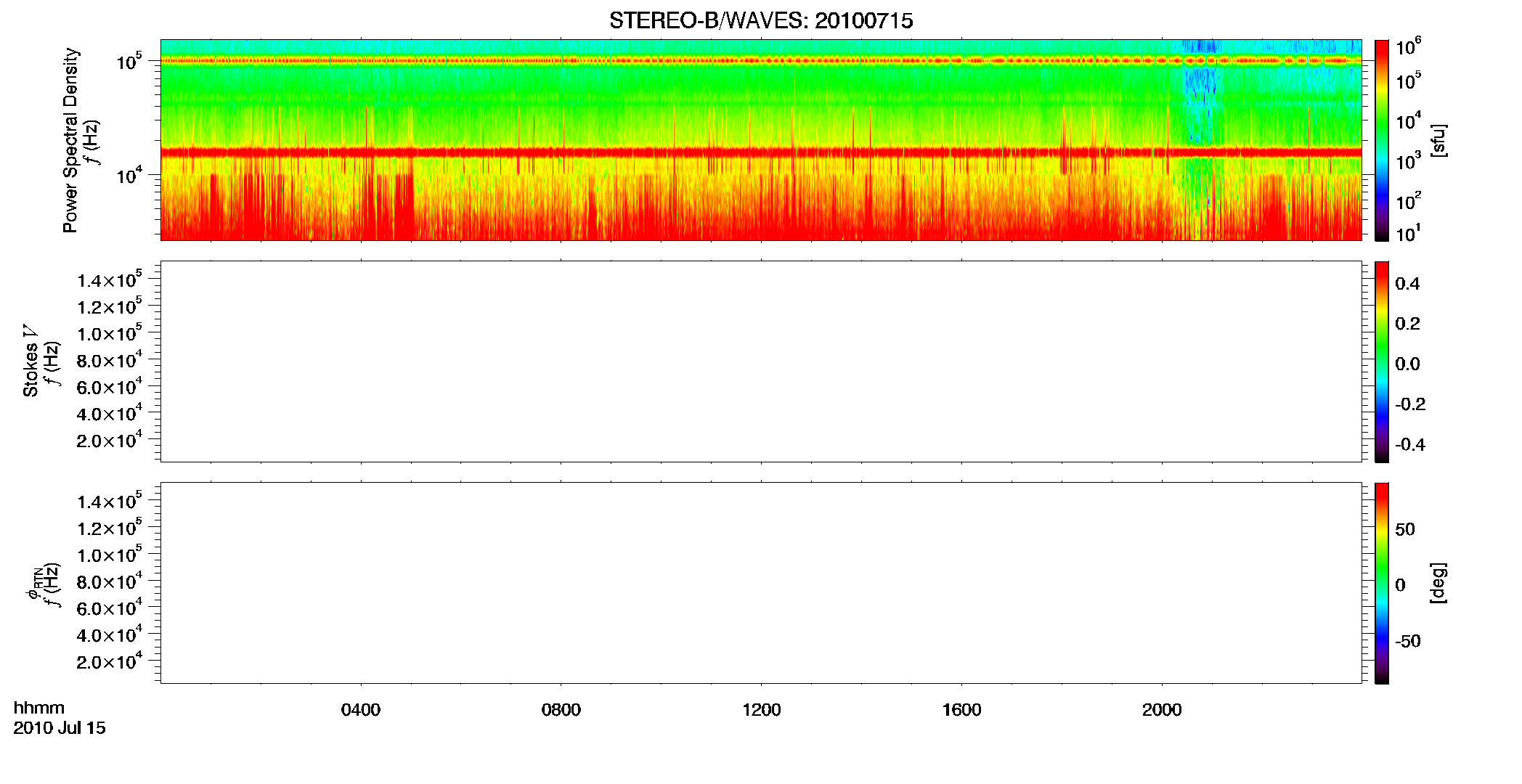Click the hhmm time format label
Image resolution: width=1522 pixels, height=784 pixels.
coord(39,709)
